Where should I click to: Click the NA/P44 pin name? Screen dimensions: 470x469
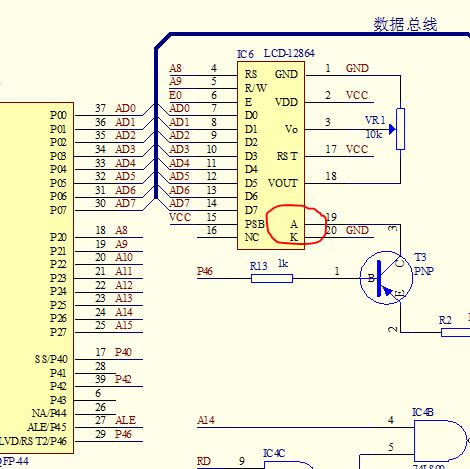click(49, 413)
